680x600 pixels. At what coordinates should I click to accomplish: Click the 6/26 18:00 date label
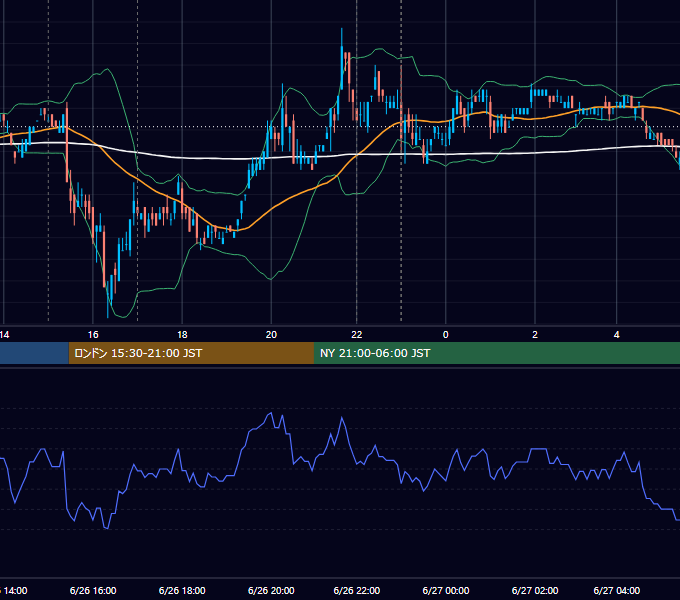(x=182, y=590)
